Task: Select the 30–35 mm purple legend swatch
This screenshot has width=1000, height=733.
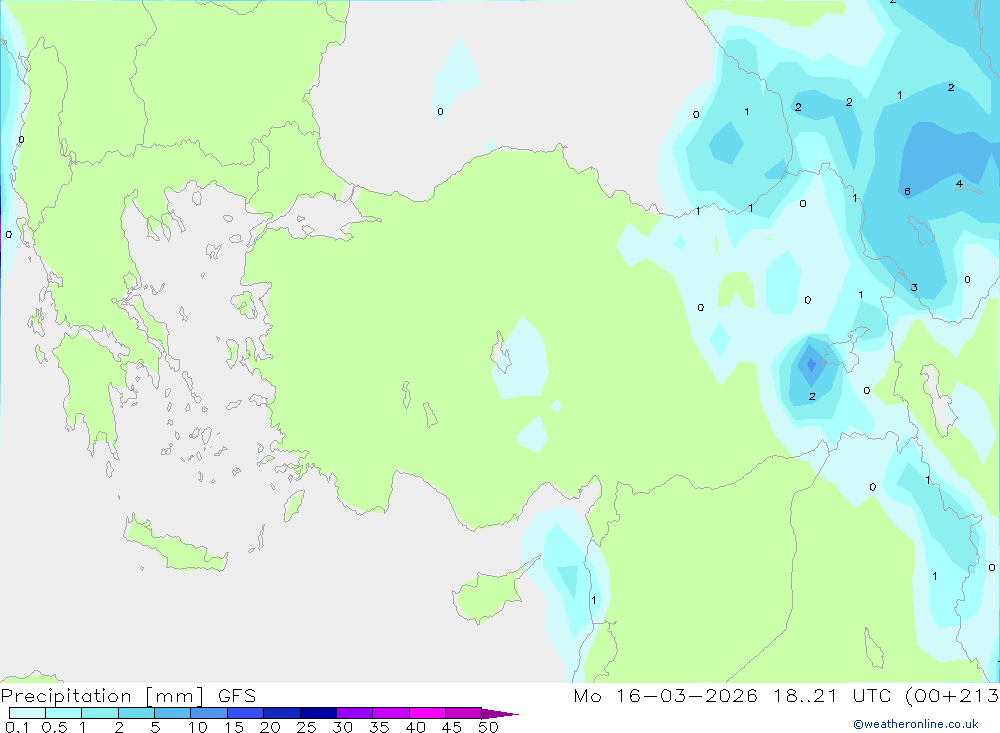Action: click(x=354, y=713)
